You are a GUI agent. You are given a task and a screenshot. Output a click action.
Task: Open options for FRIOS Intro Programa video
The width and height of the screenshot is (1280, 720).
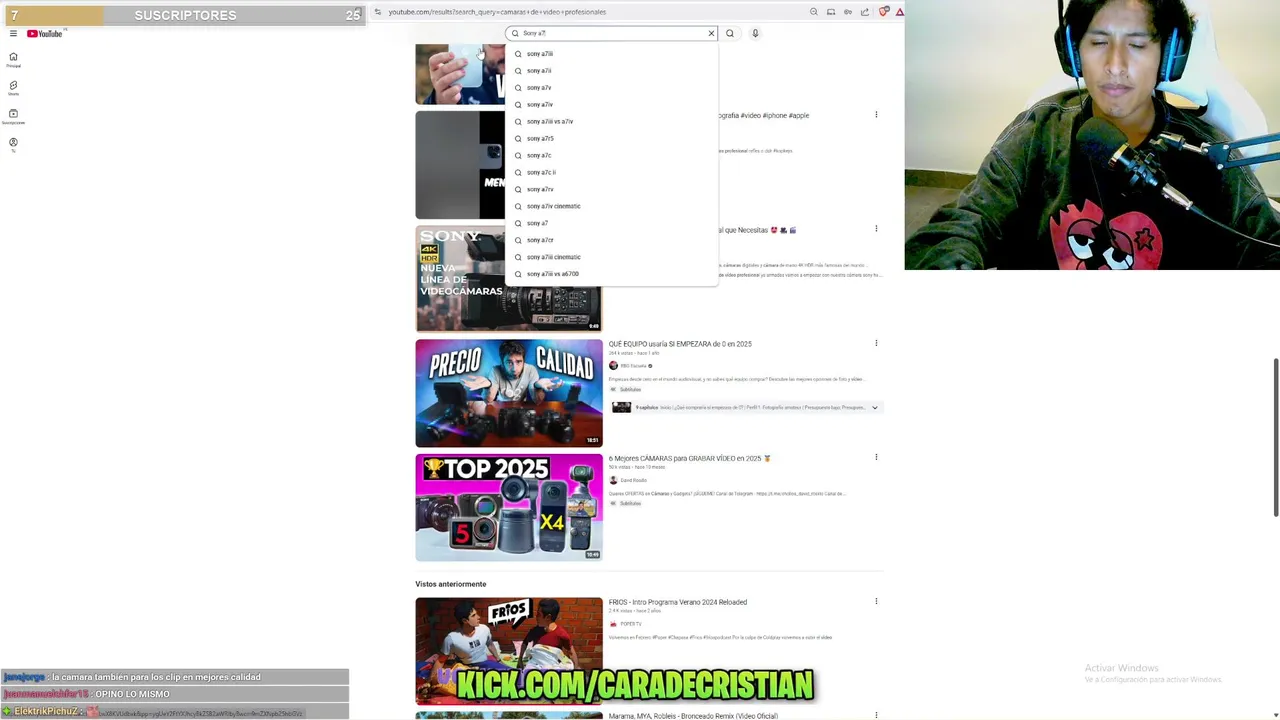coord(876,602)
